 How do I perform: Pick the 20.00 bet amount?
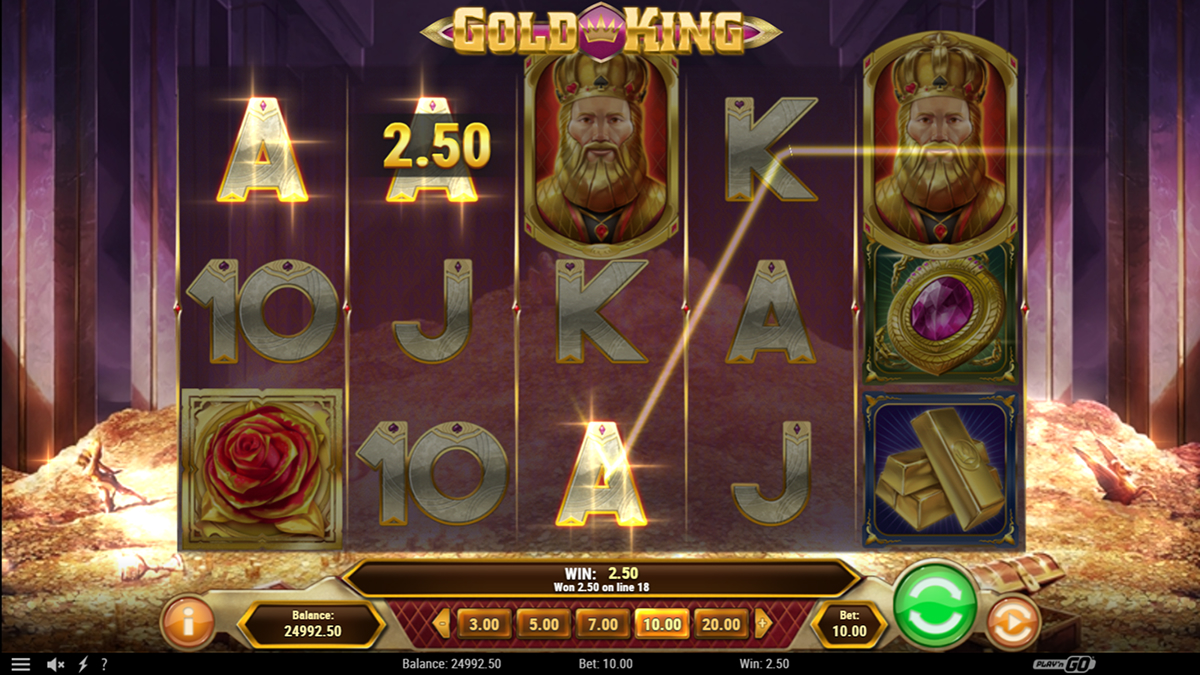(721, 624)
